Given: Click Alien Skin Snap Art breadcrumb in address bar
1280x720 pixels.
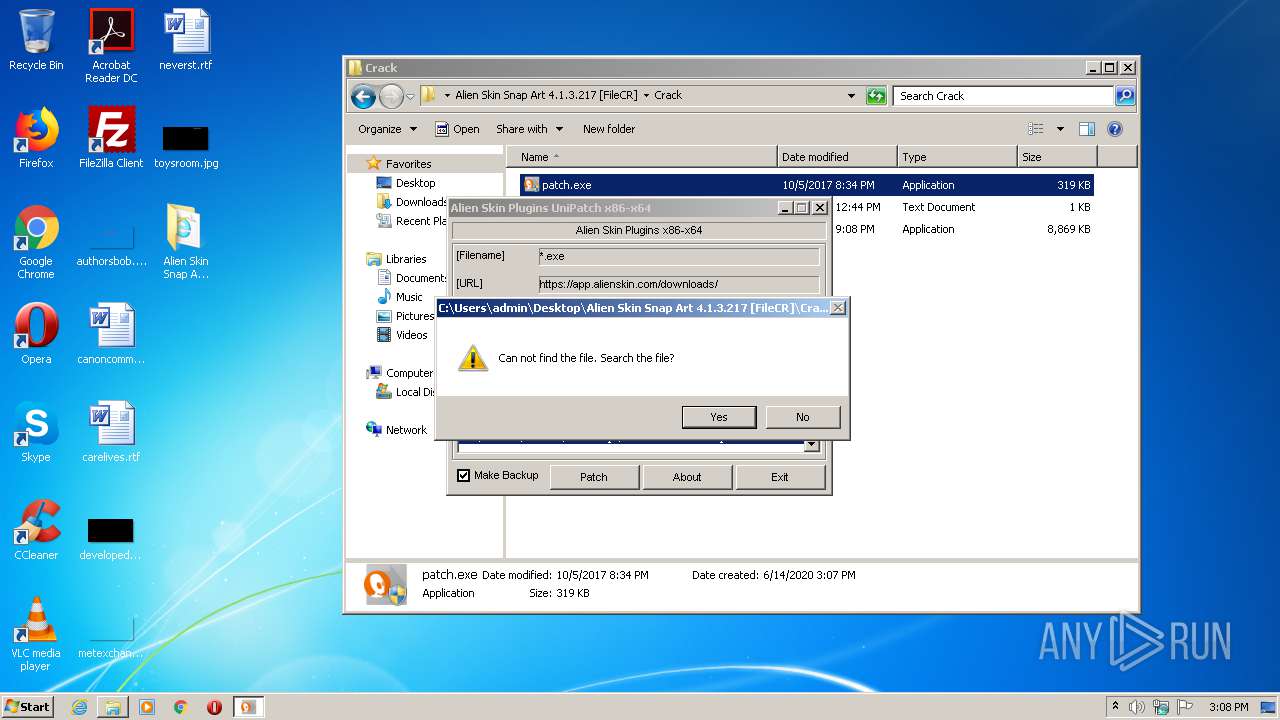Looking at the screenshot, I should (546, 96).
